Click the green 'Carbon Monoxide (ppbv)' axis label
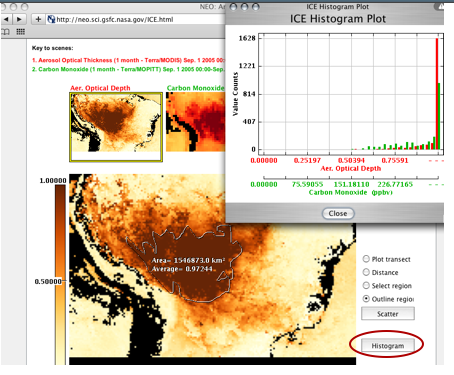 coord(350,192)
